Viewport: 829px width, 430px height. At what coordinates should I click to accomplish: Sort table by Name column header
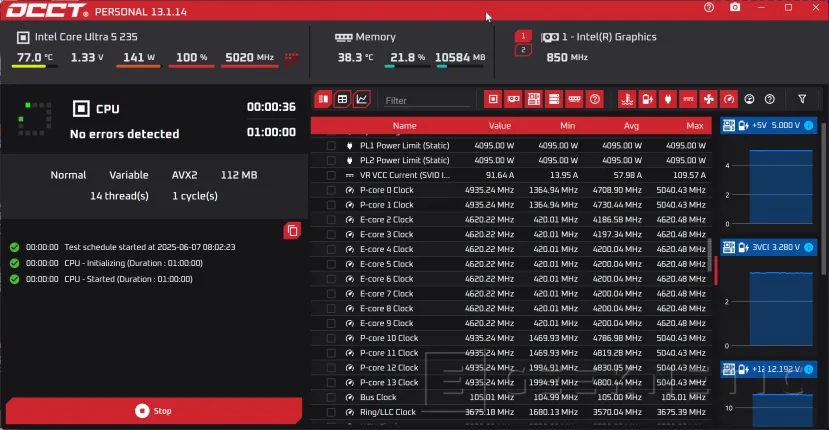pyautogui.click(x=404, y=126)
